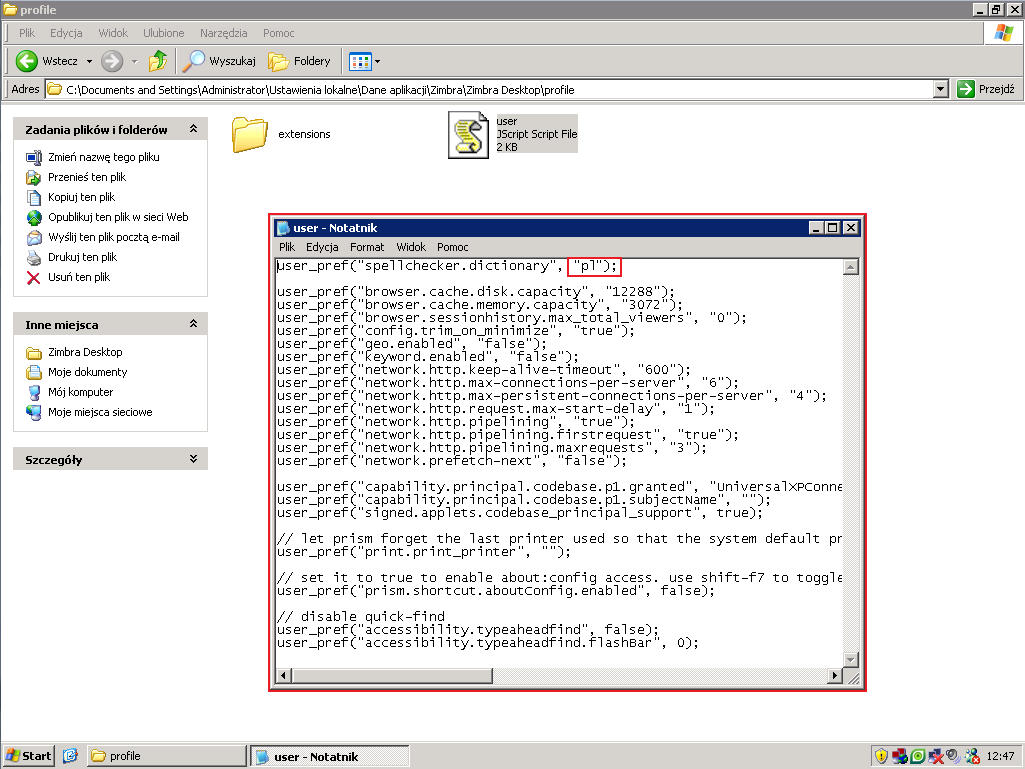Click Notatnik vertical scrollbar up arrow

click(x=850, y=267)
